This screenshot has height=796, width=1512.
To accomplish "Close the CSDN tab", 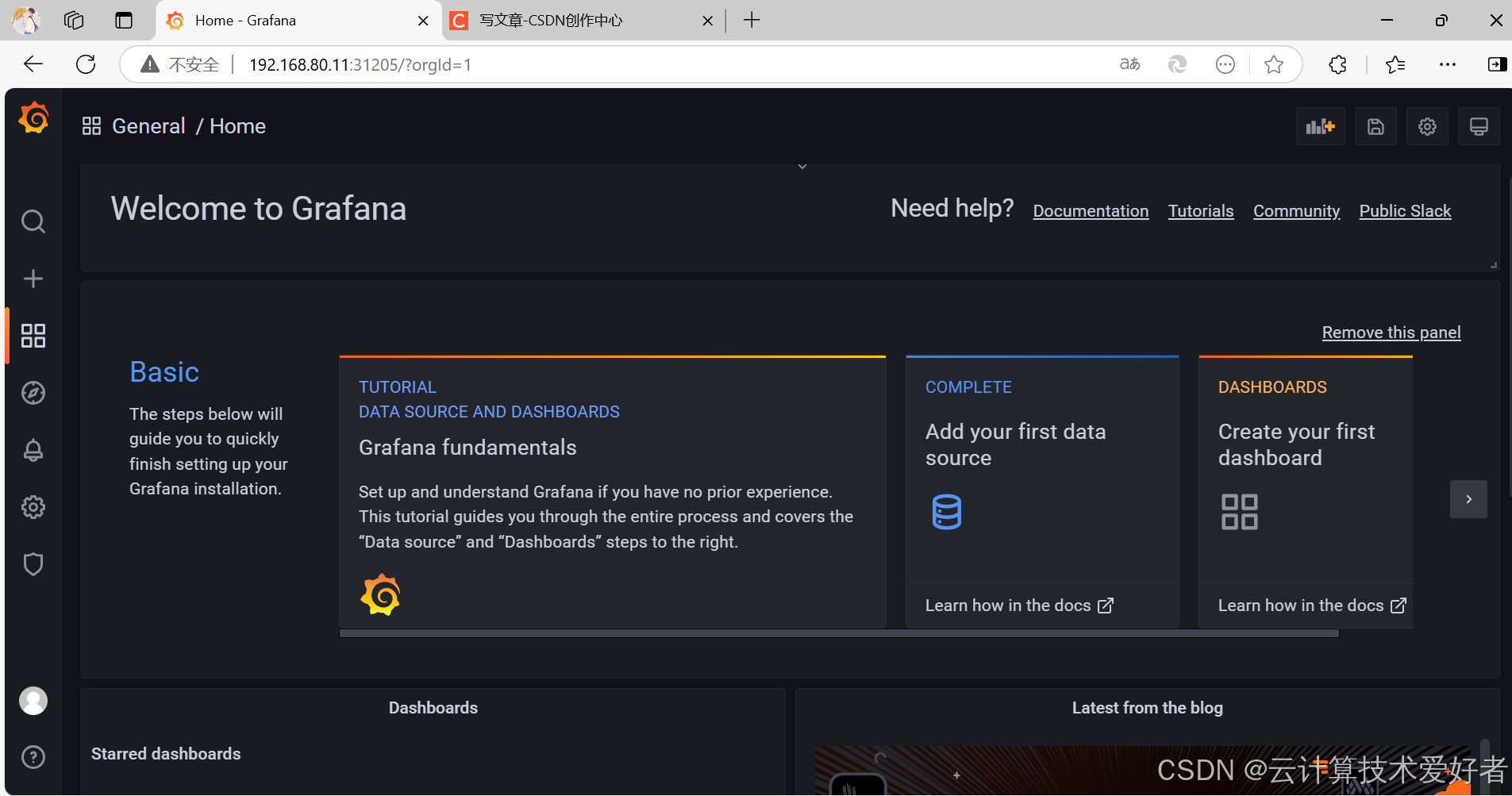I will coord(707,21).
